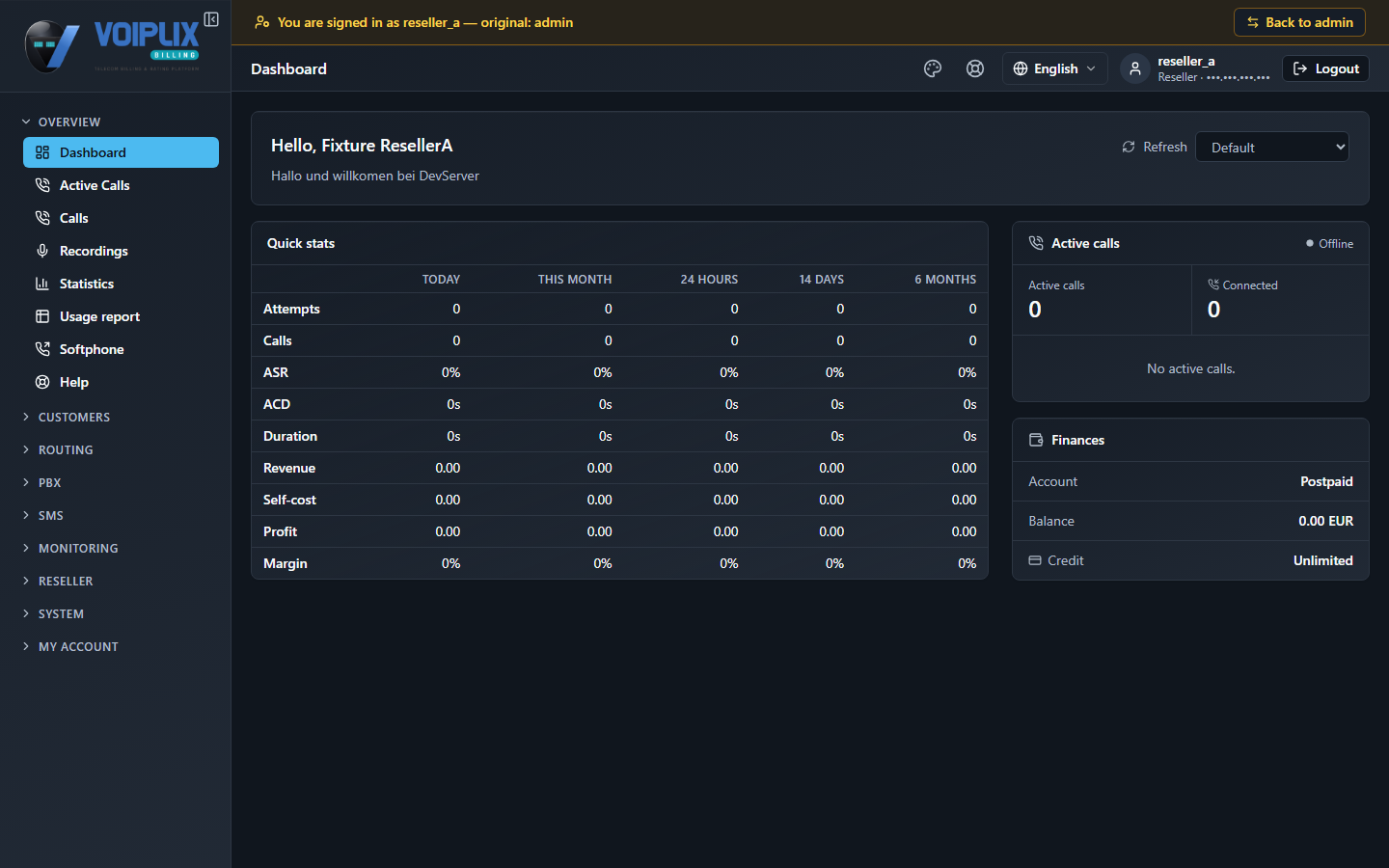Click Back to admin button
The width and height of the screenshot is (1389, 868).
[x=1299, y=22]
